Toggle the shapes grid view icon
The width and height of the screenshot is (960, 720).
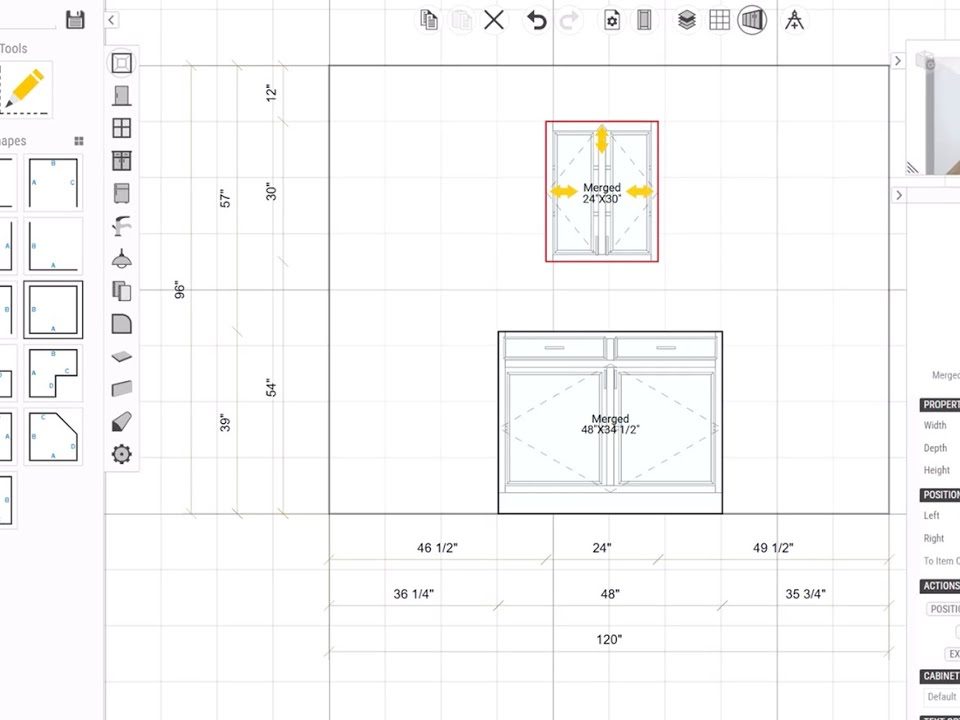click(x=79, y=141)
